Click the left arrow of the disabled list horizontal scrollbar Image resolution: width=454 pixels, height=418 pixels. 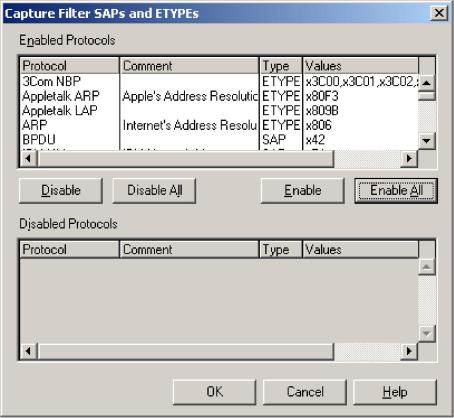[x=29, y=351]
